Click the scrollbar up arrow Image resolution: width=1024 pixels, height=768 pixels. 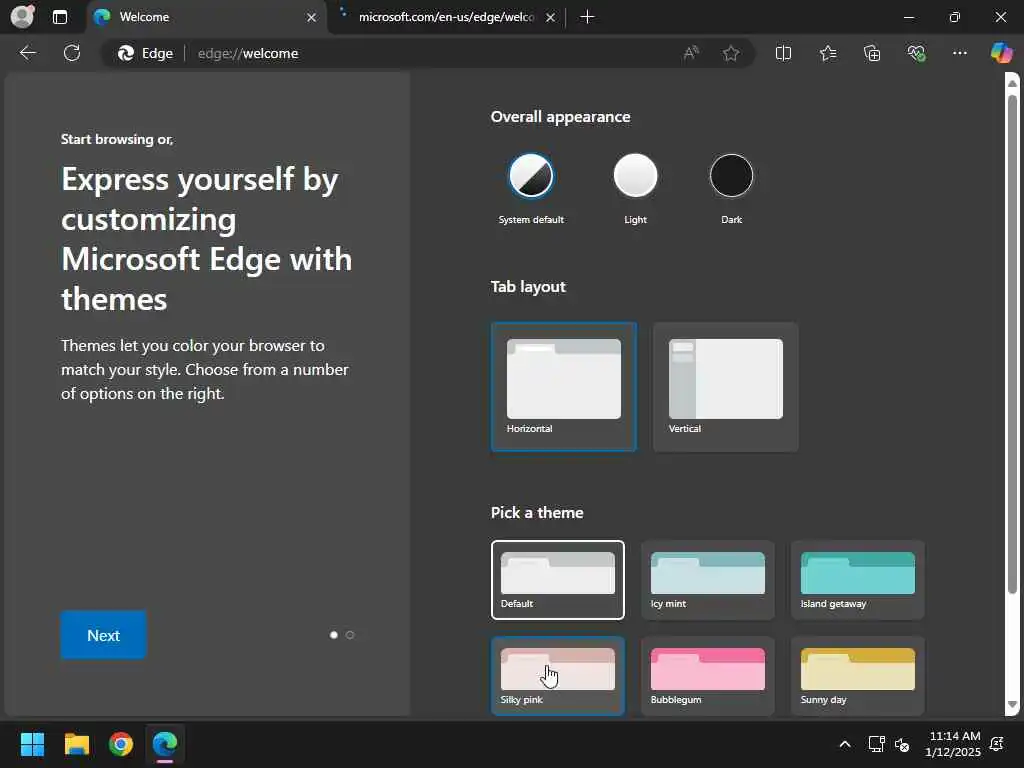(x=1012, y=83)
